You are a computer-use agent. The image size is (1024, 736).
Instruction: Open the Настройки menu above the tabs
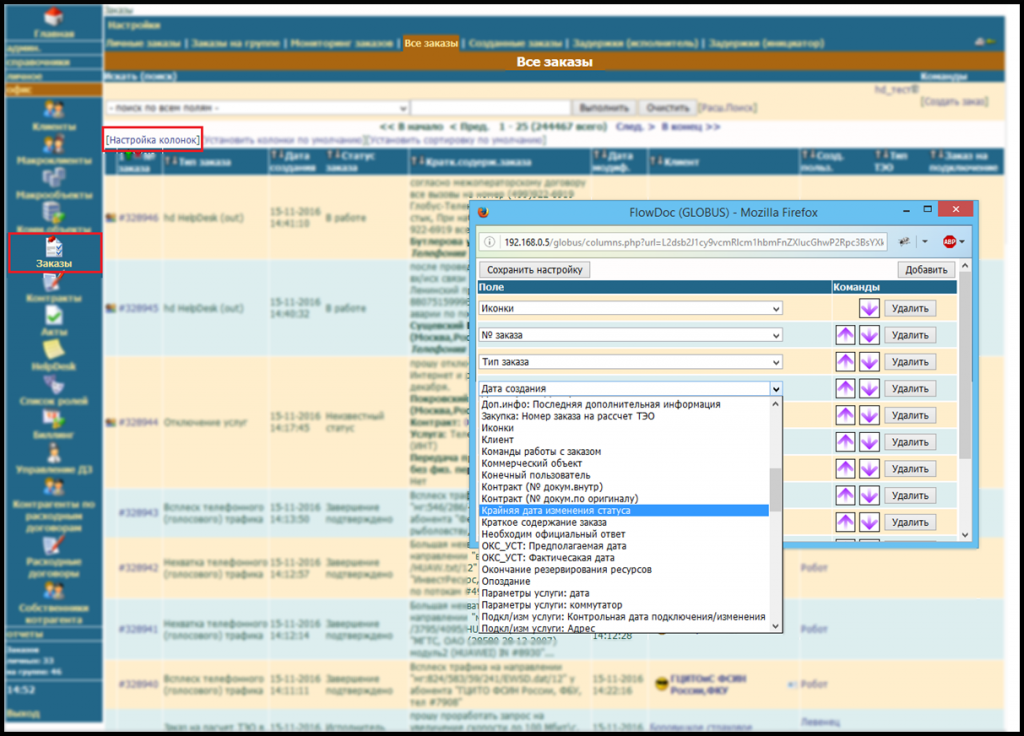[x=134, y=25]
